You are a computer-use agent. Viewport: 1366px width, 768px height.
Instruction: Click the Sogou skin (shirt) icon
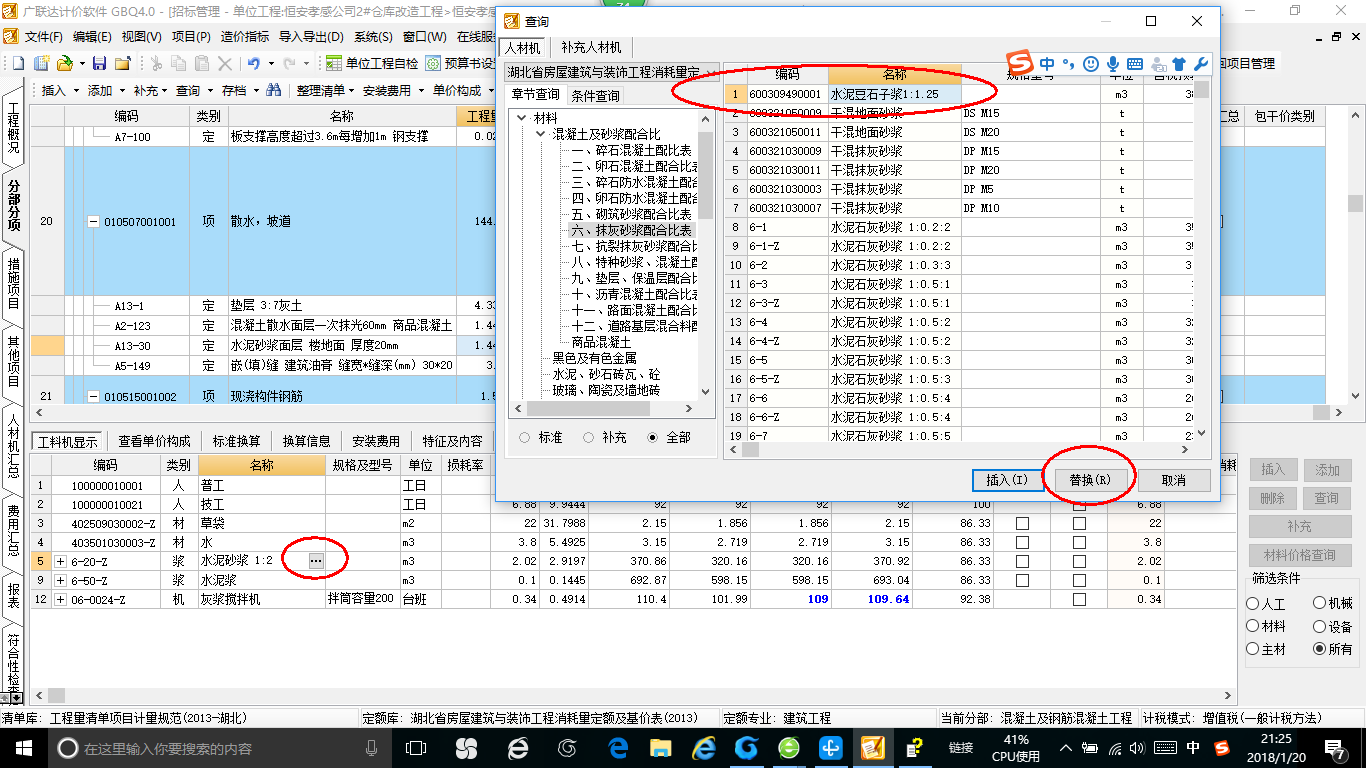[1180, 63]
